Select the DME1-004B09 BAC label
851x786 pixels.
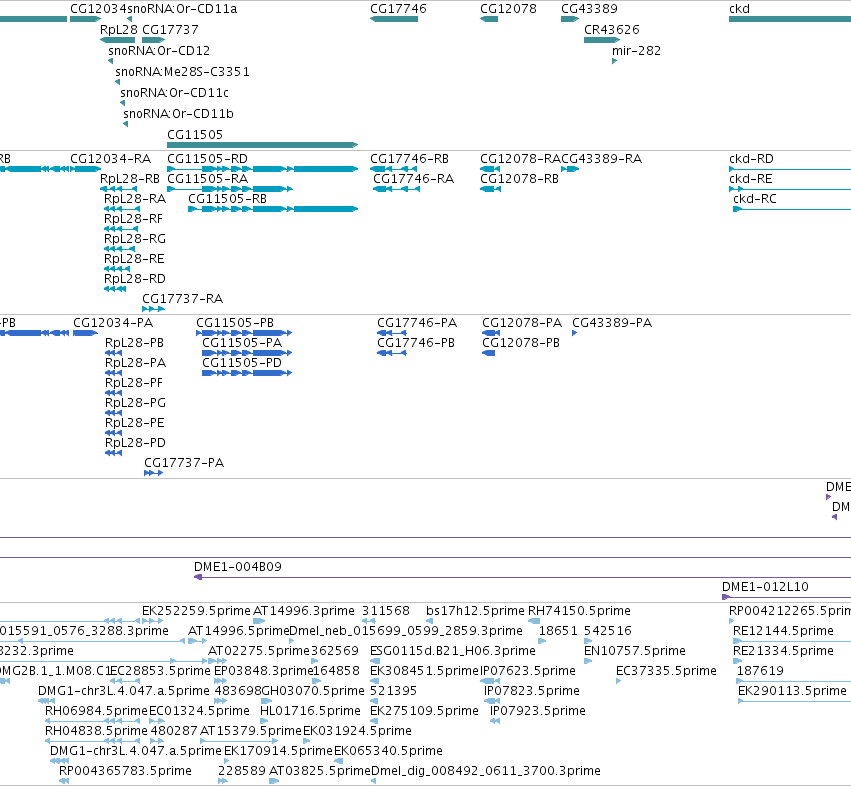click(238, 567)
